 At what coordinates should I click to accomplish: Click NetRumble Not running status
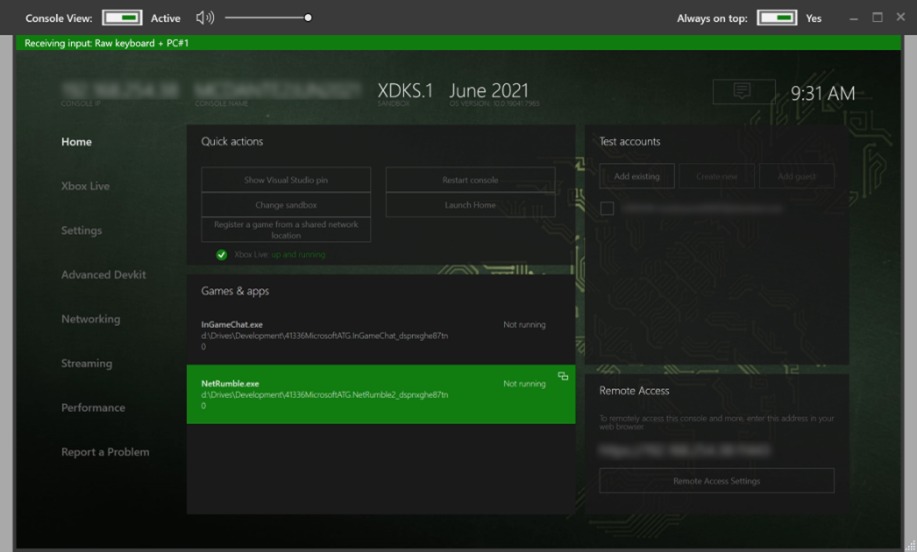525,384
